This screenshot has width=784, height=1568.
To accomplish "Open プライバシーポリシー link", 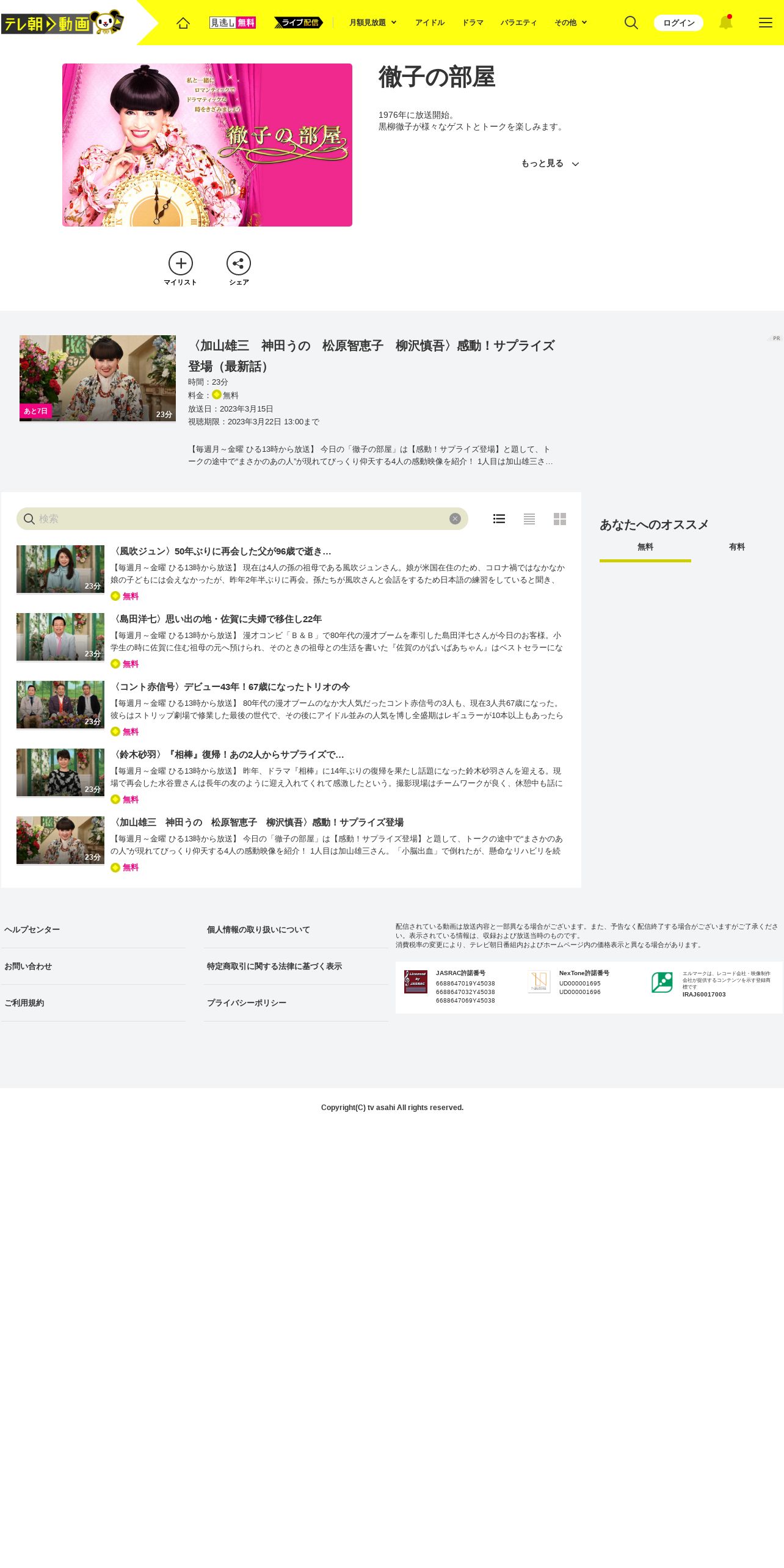I will (247, 1003).
